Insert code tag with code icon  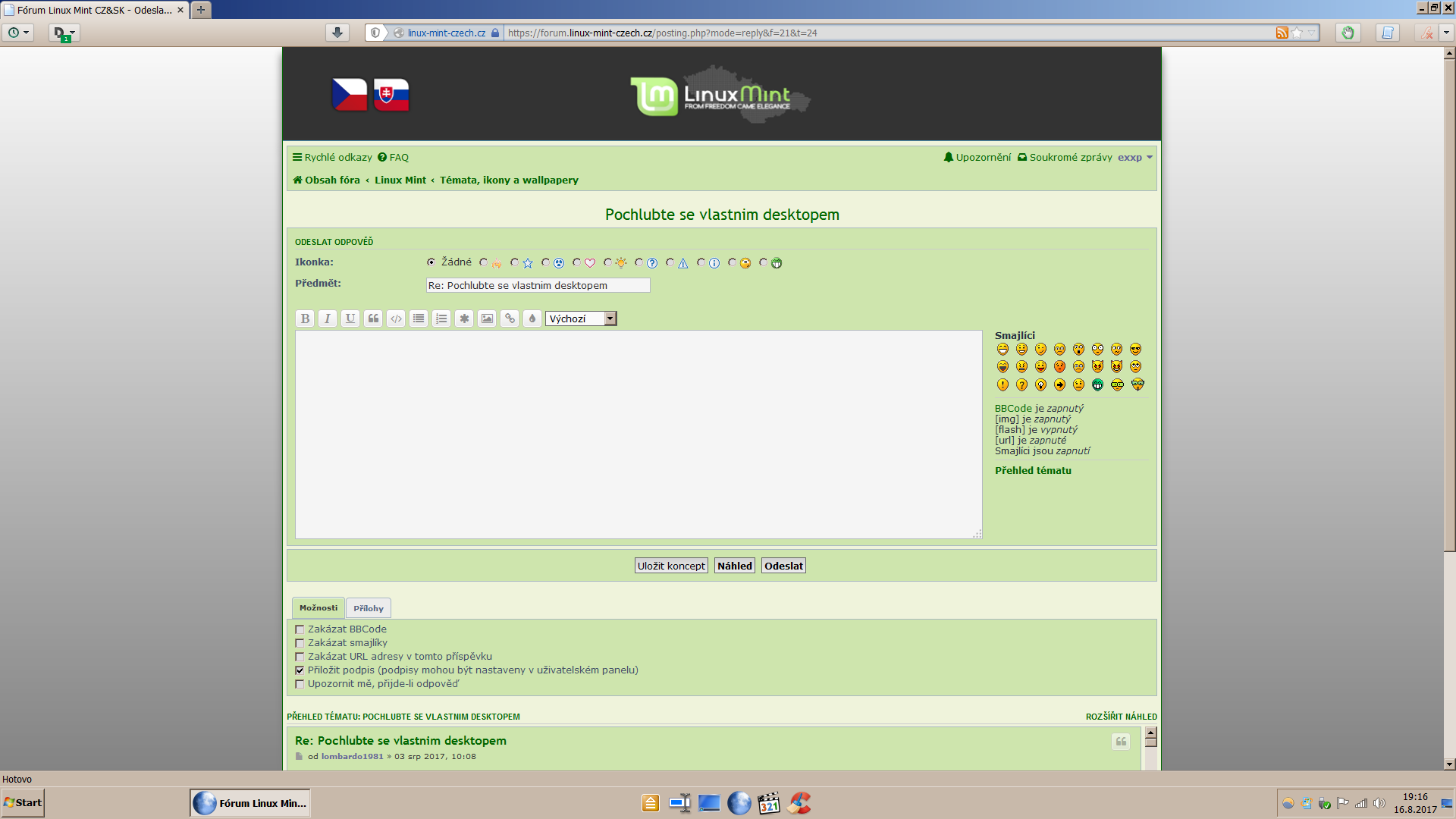(396, 318)
